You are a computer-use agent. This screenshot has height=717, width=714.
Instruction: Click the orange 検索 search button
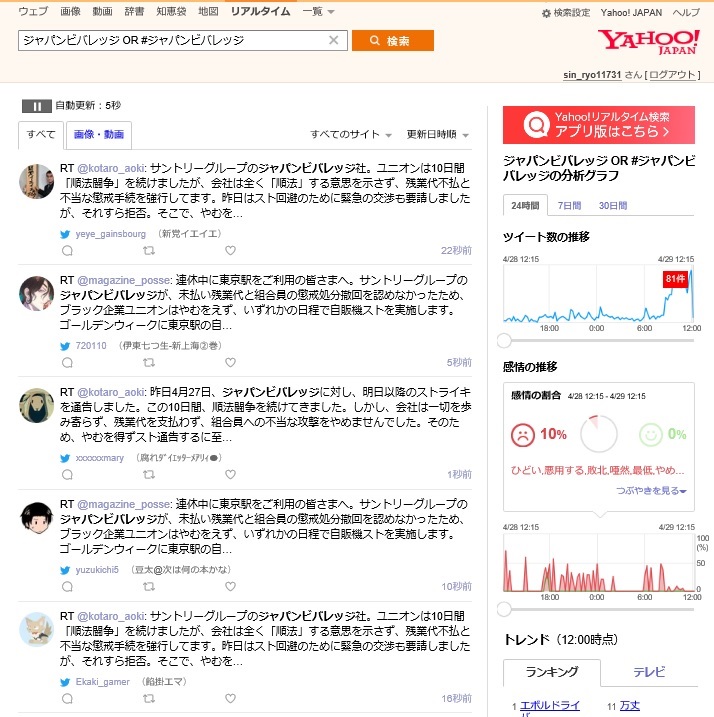click(392, 41)
